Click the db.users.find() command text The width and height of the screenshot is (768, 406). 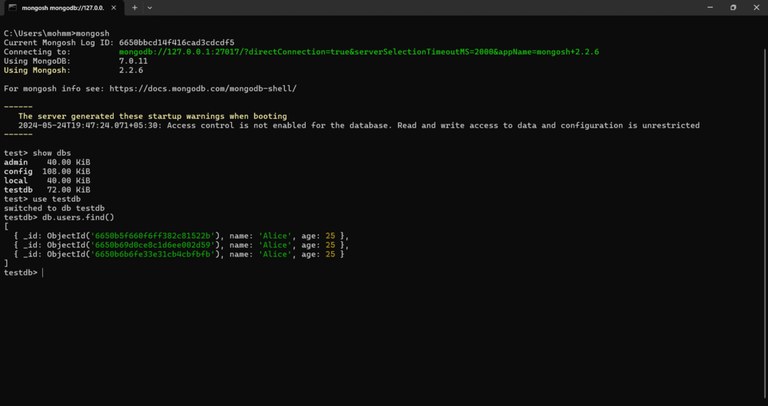pos(78,217)
